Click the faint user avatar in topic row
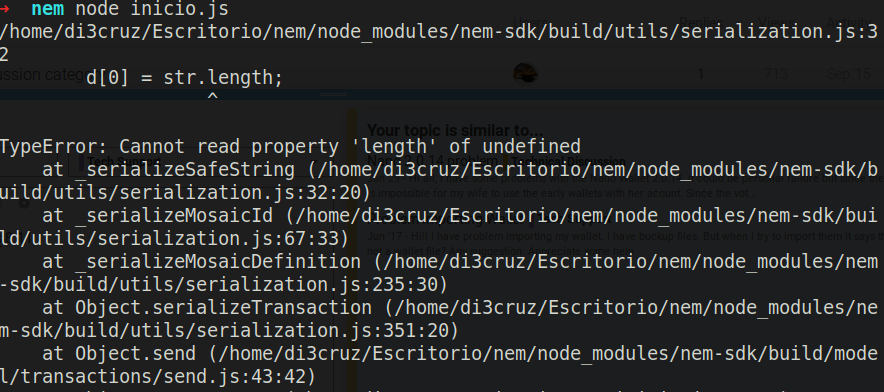Screen dimensions: 884x392 525,73
